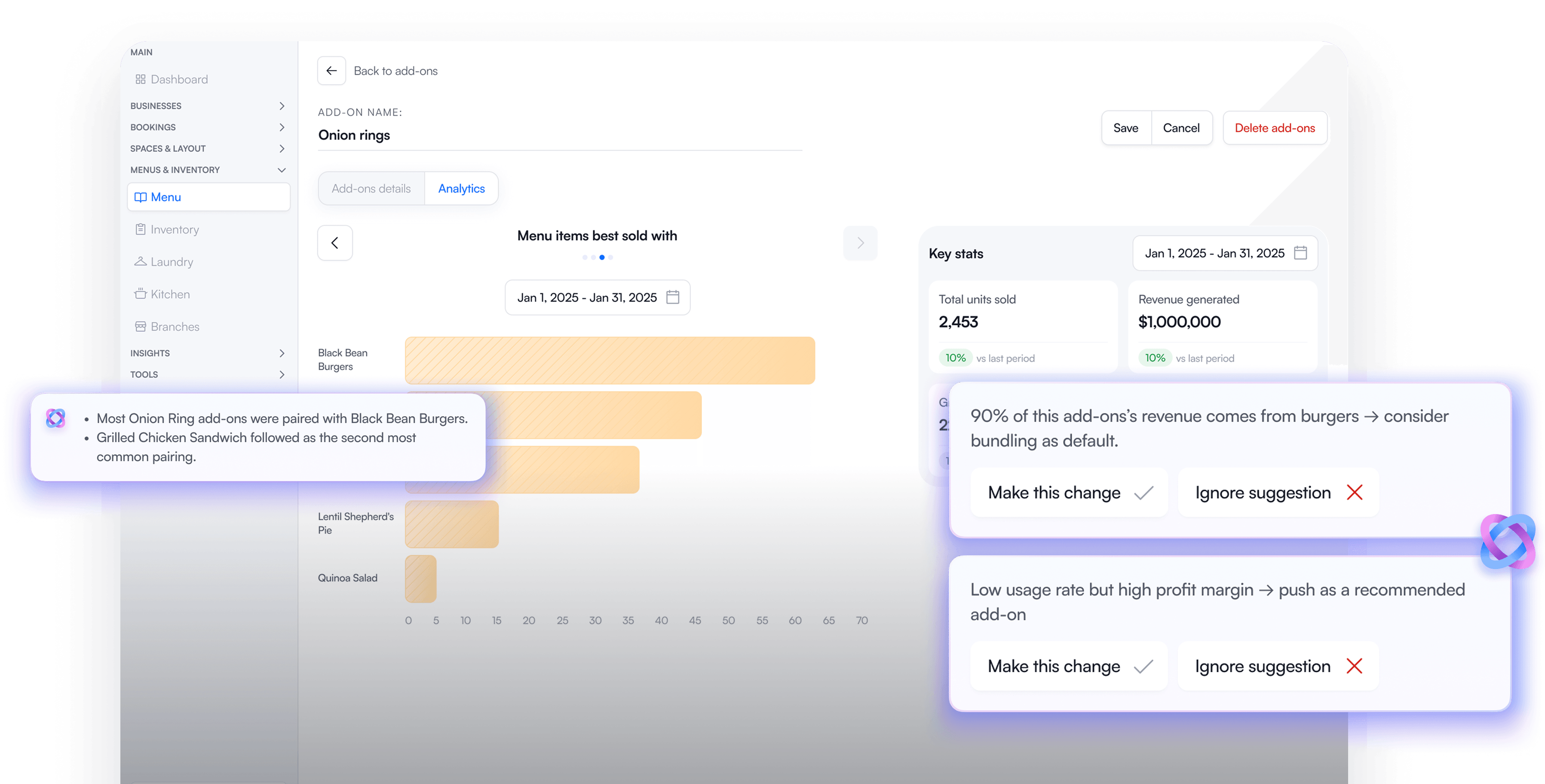This screenshot has width=1545, height=784.
Task: Click the Black Bean Burgers orange bar
Action: click(610, 361)
